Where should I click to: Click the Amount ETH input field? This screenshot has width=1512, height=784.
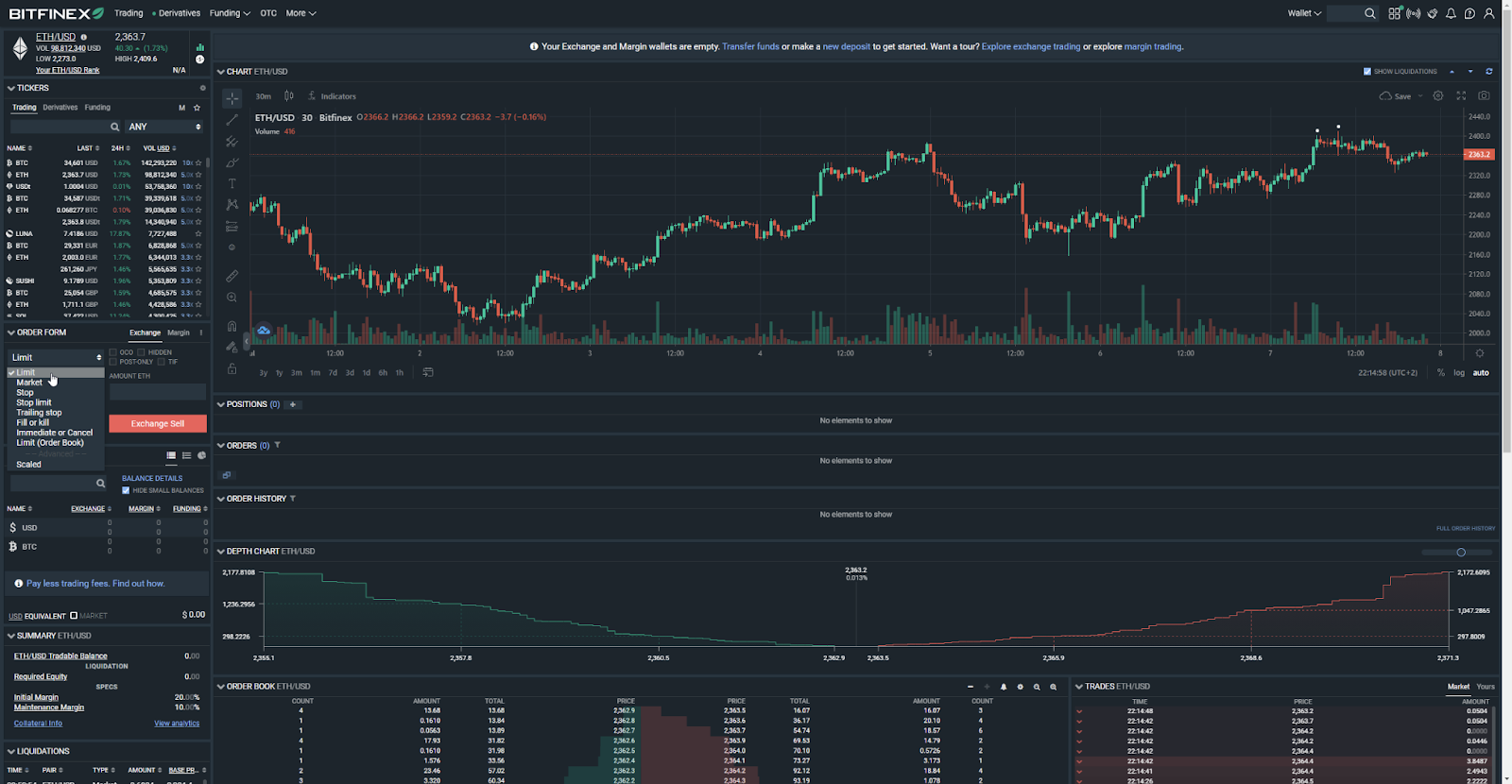point(158,392)
